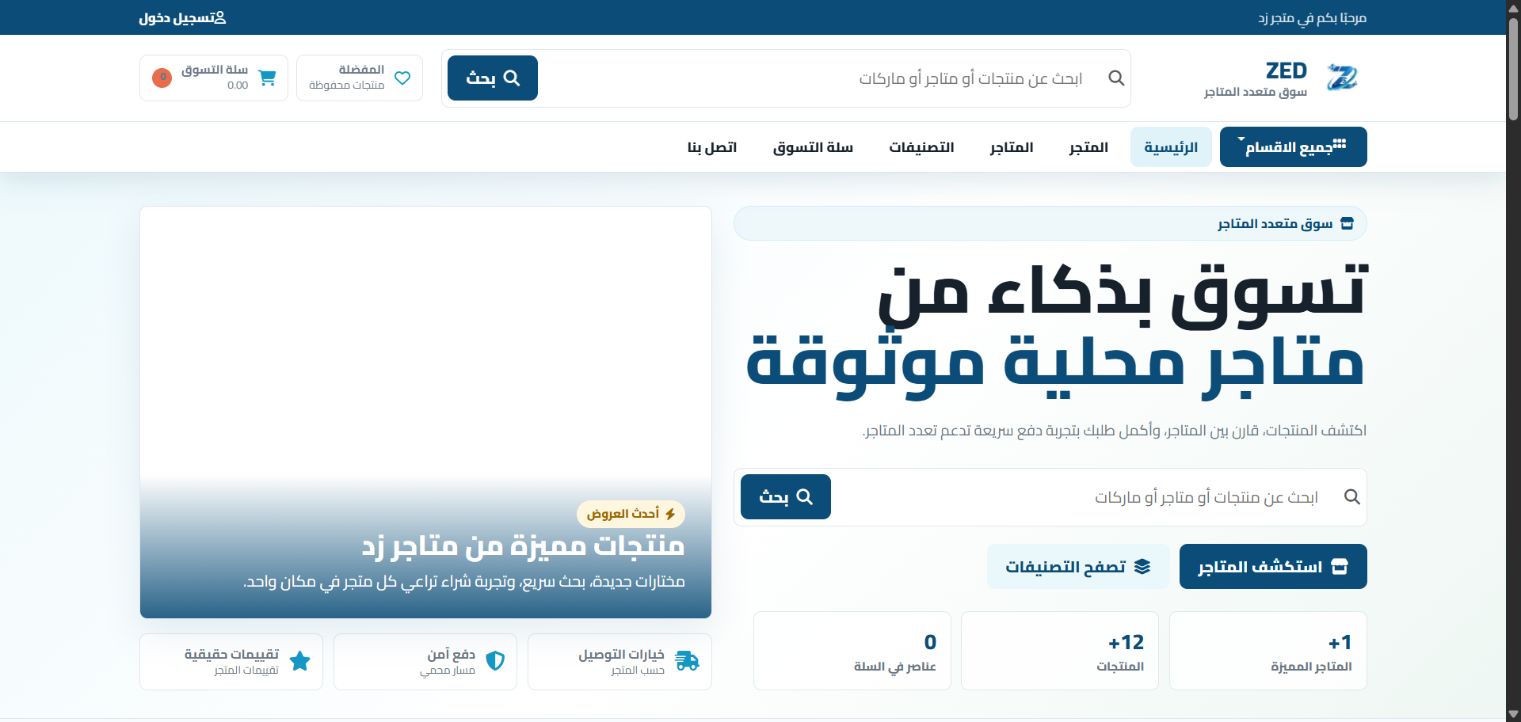Open the سلة التسوق box in header
Screen dimensions: 1521x722
click(x=213, y=78)
